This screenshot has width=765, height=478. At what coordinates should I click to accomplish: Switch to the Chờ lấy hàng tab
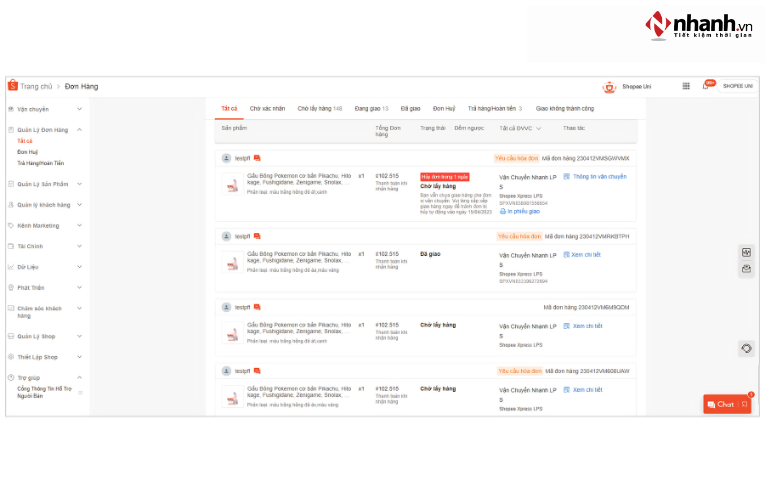coord(320,108)
